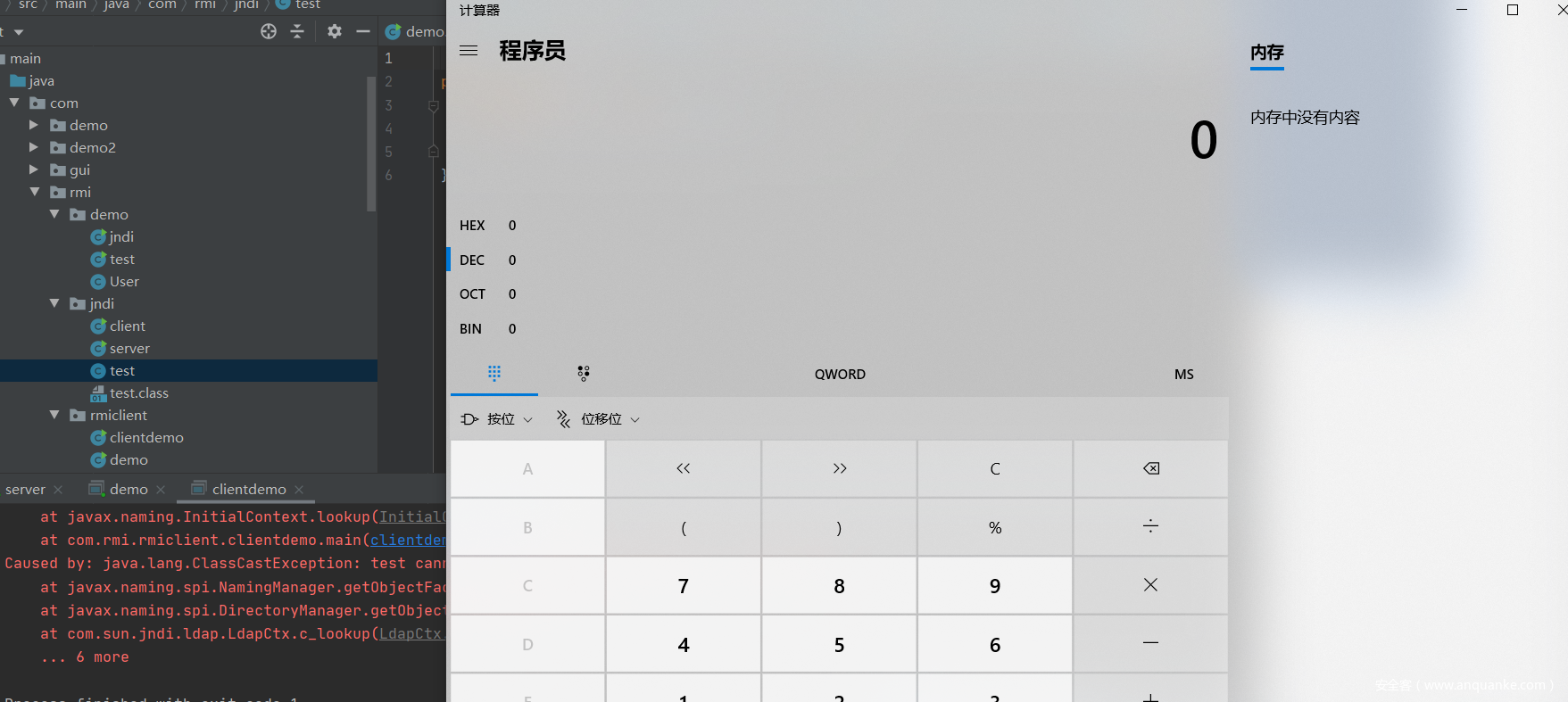Close the clientdemo run tab
Image resolution: width=1568 pixels, height=702 pixels.
point(299,490)
